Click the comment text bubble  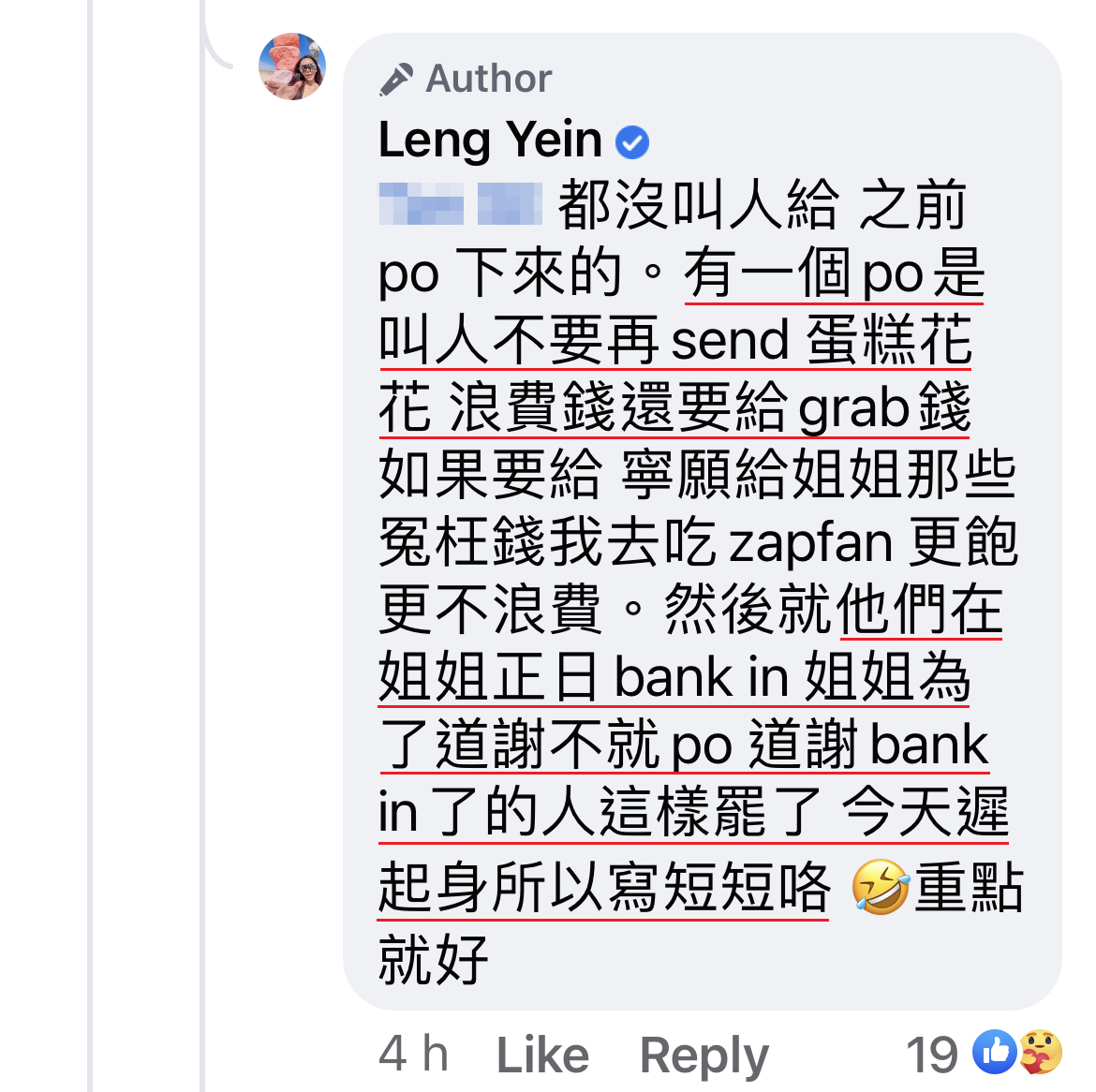pyautogui.click(x=703, y=522)
